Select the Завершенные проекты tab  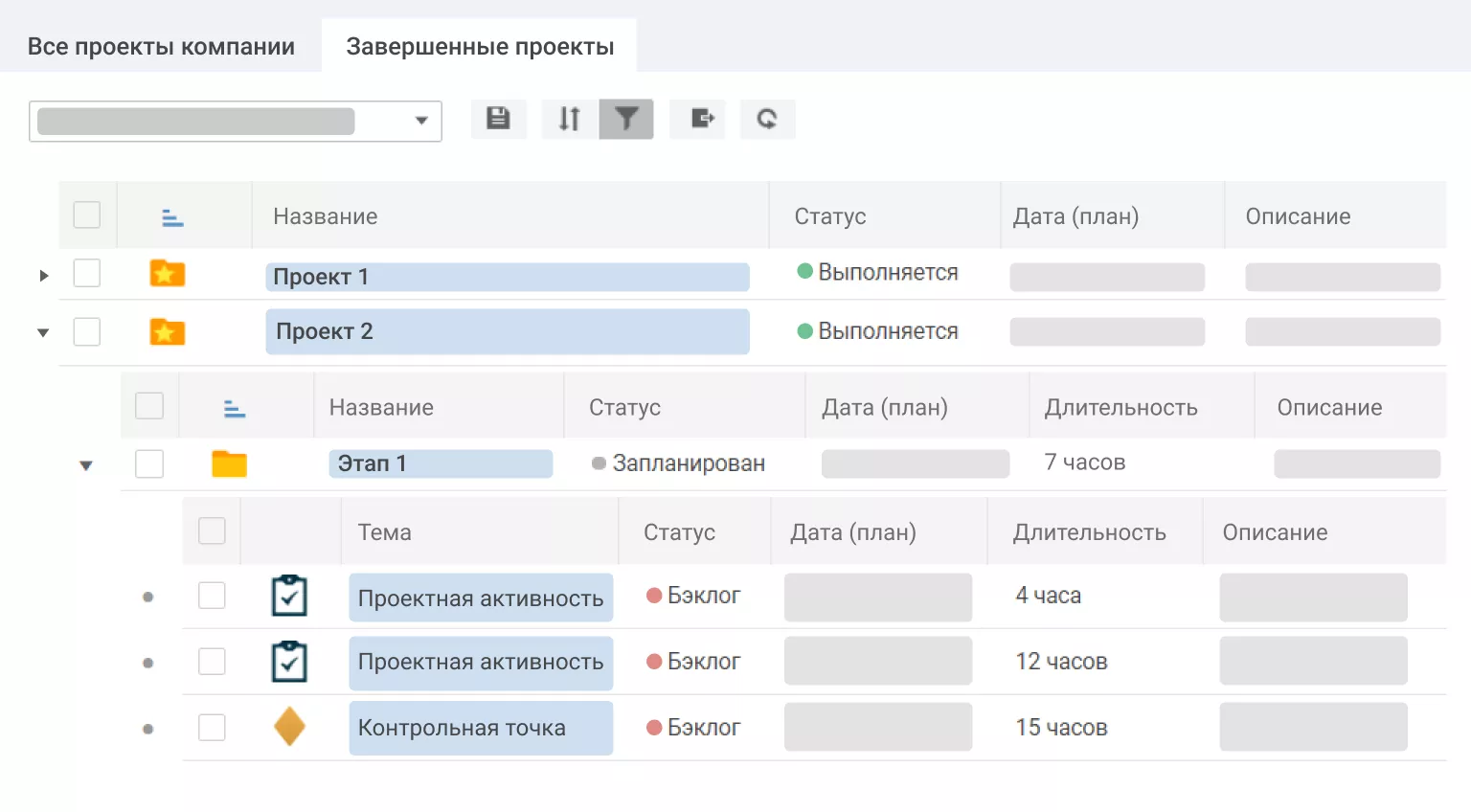tap(480, 47)
